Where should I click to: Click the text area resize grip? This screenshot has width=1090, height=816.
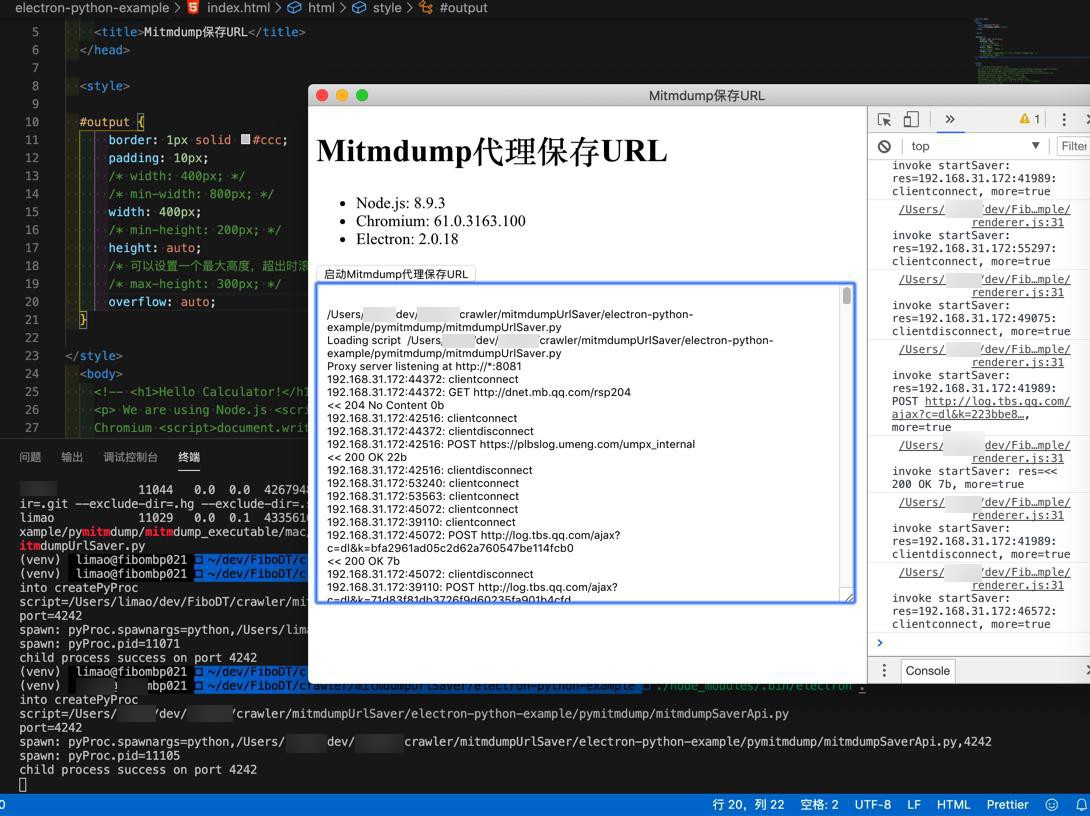[849, 597]
